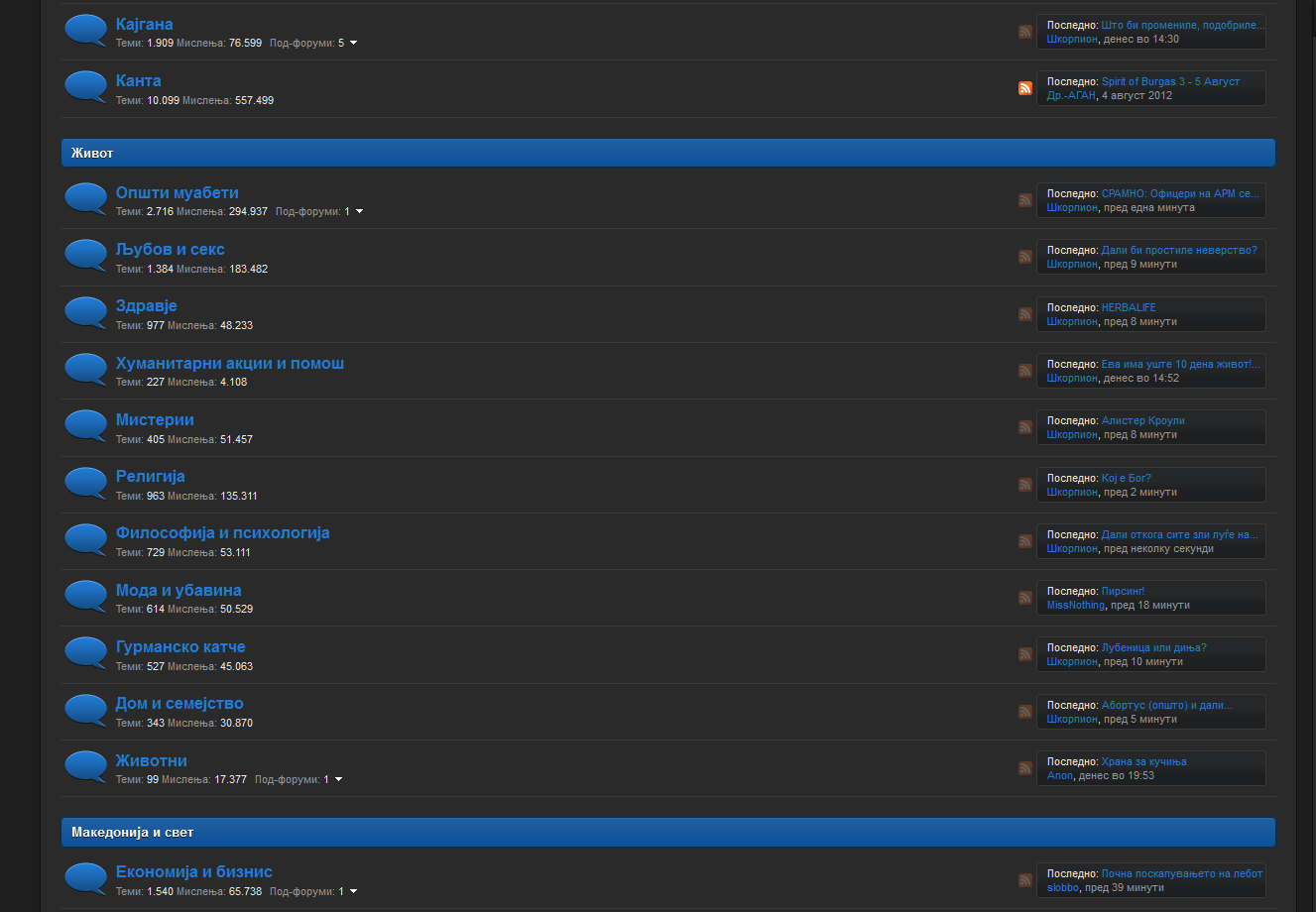
Task: Open last post 'Ева има уште 10 дена живот!...'
Action: (1181, 364)
